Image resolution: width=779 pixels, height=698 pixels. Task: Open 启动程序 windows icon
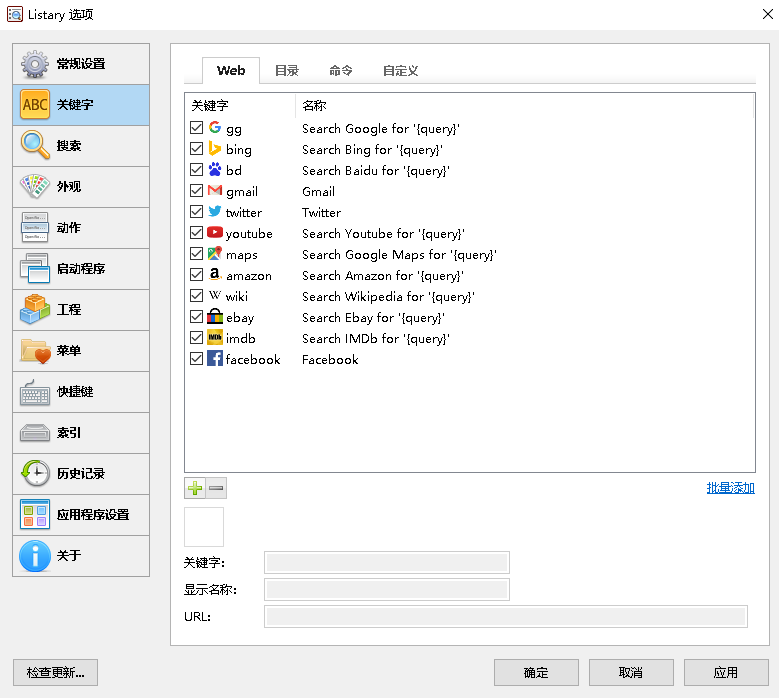[35, 268]
